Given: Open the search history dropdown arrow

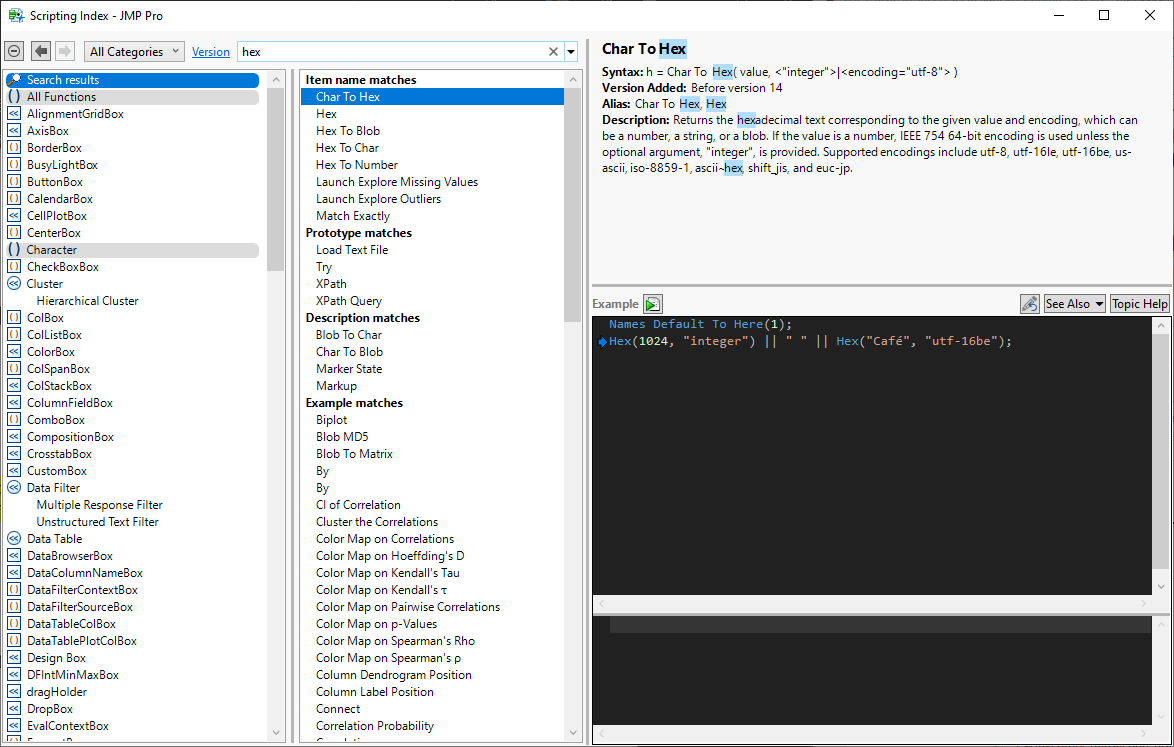Looking at the screenshot, I should [571, 52].
